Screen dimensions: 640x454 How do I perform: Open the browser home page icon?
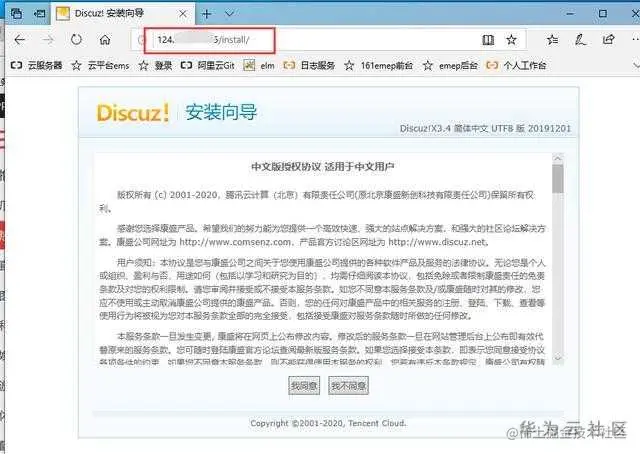pos(105,40)
